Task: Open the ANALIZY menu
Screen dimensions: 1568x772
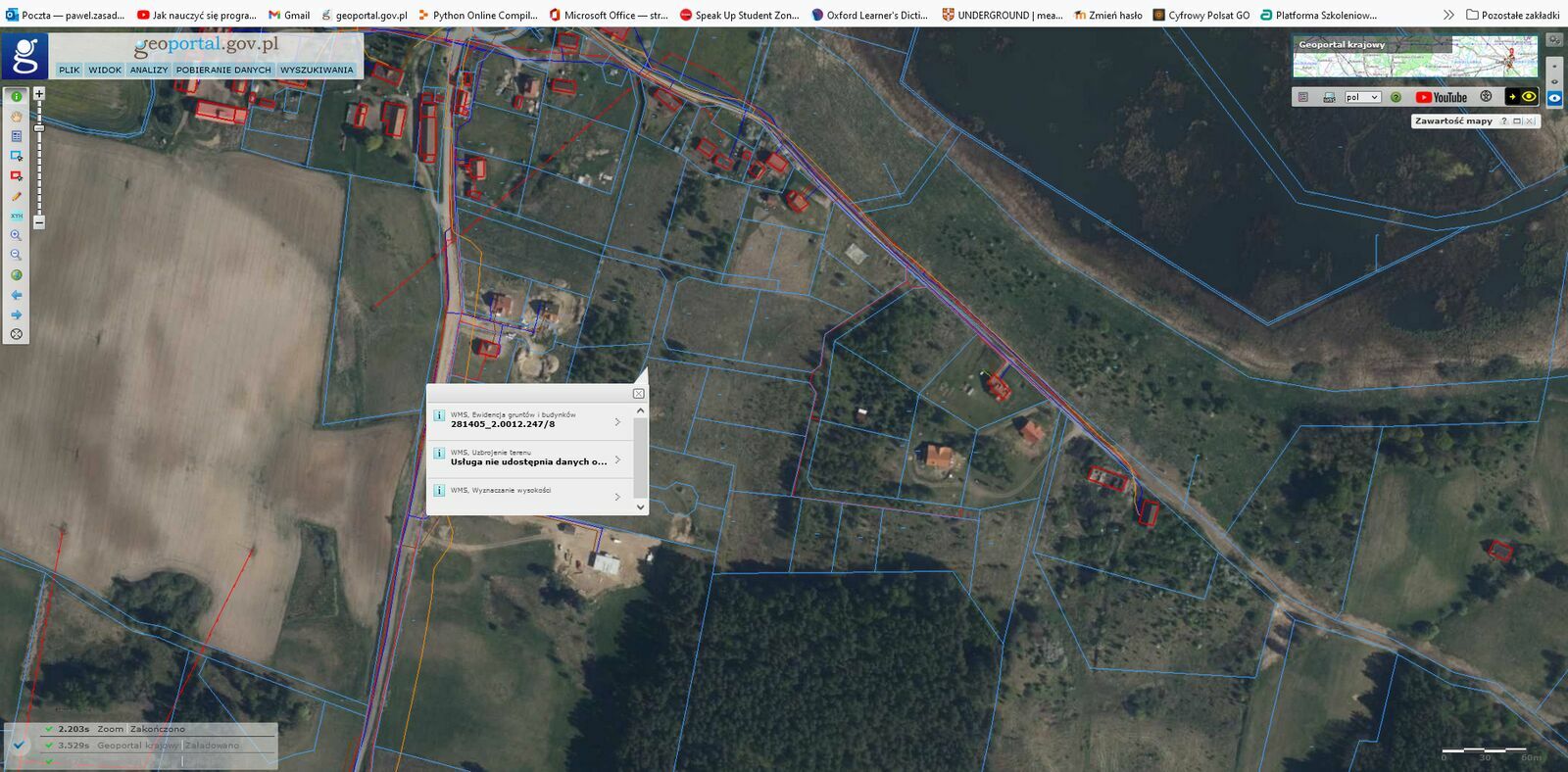Action: click(149, 70)
